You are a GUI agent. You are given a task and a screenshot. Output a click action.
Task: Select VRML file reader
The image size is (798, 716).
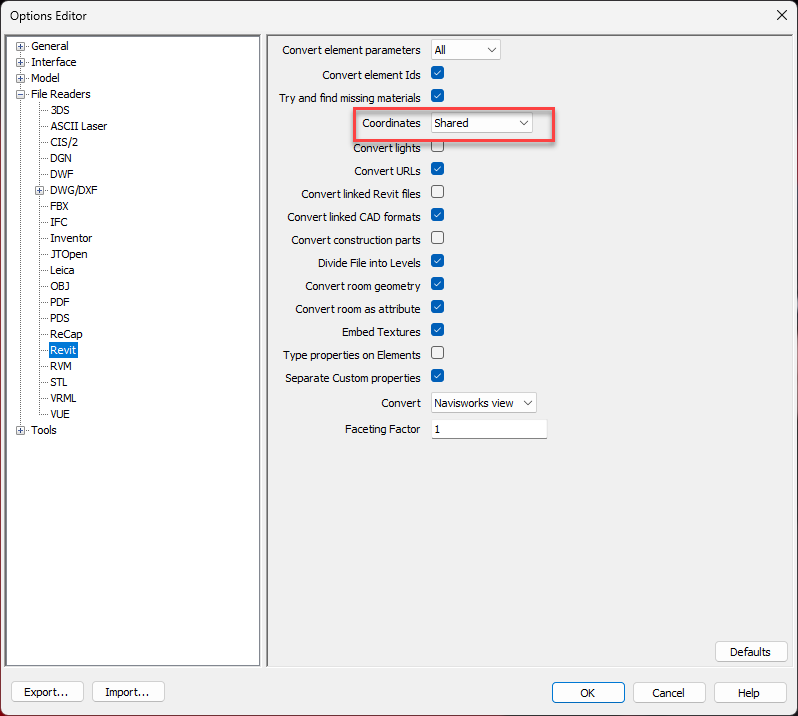[x=63, y=398]
